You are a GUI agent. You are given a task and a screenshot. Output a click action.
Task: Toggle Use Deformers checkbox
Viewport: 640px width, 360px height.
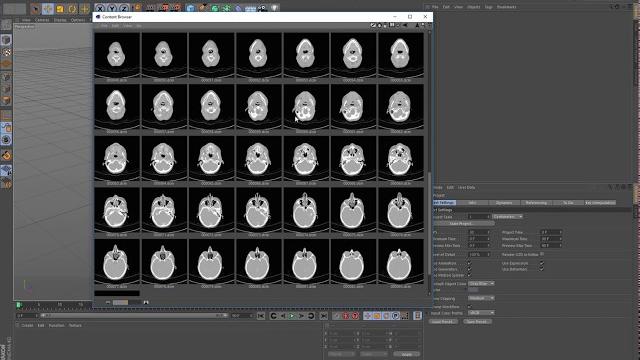click(542, 270)
